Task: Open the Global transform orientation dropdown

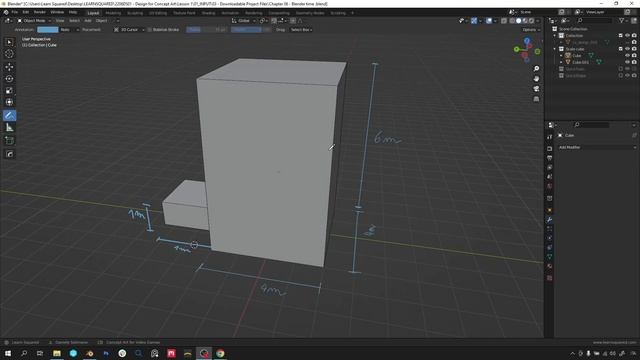Action: tap(244, 21)
